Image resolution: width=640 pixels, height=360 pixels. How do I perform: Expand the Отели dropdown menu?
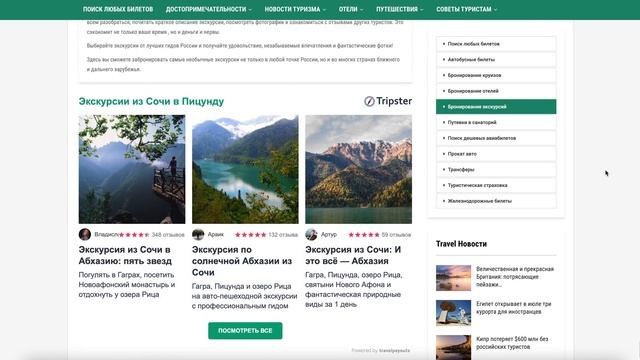tap(351, 9)
